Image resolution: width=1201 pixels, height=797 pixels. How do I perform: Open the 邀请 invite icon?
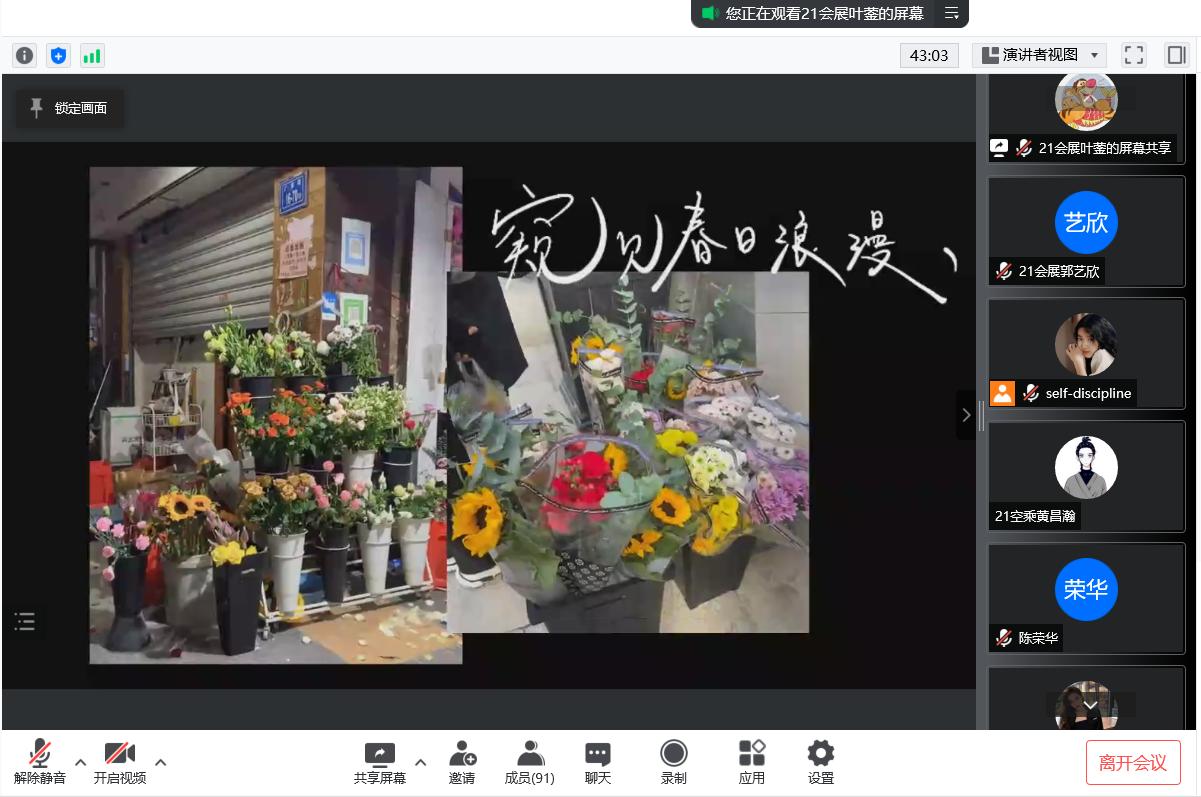pyautogui.click(x=462, y=762)
